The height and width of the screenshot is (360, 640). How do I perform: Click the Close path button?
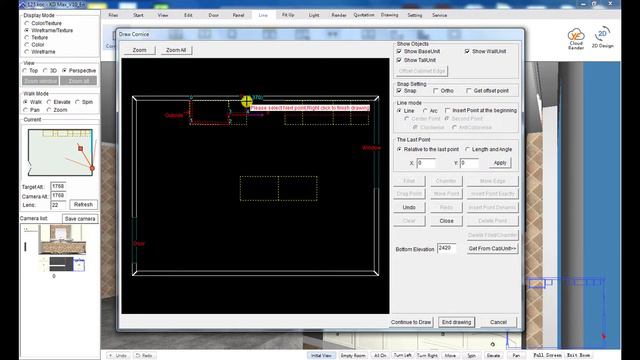(446, 221)
